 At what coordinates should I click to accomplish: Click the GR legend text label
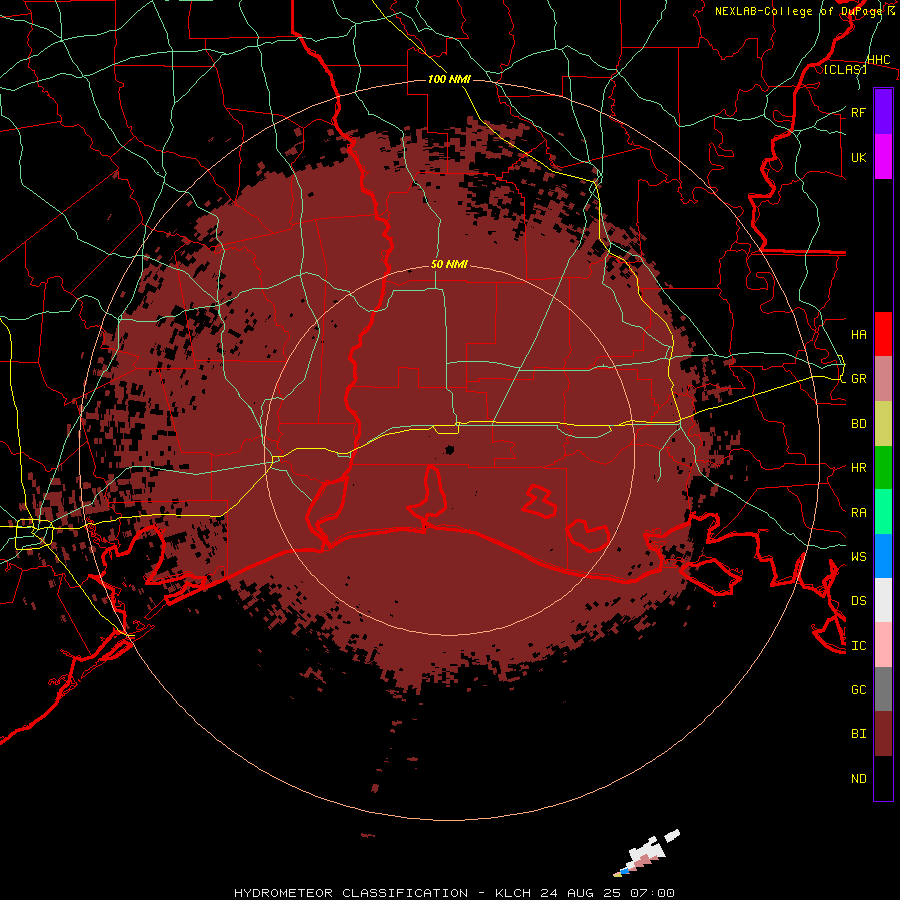click(x=858, y=378)
